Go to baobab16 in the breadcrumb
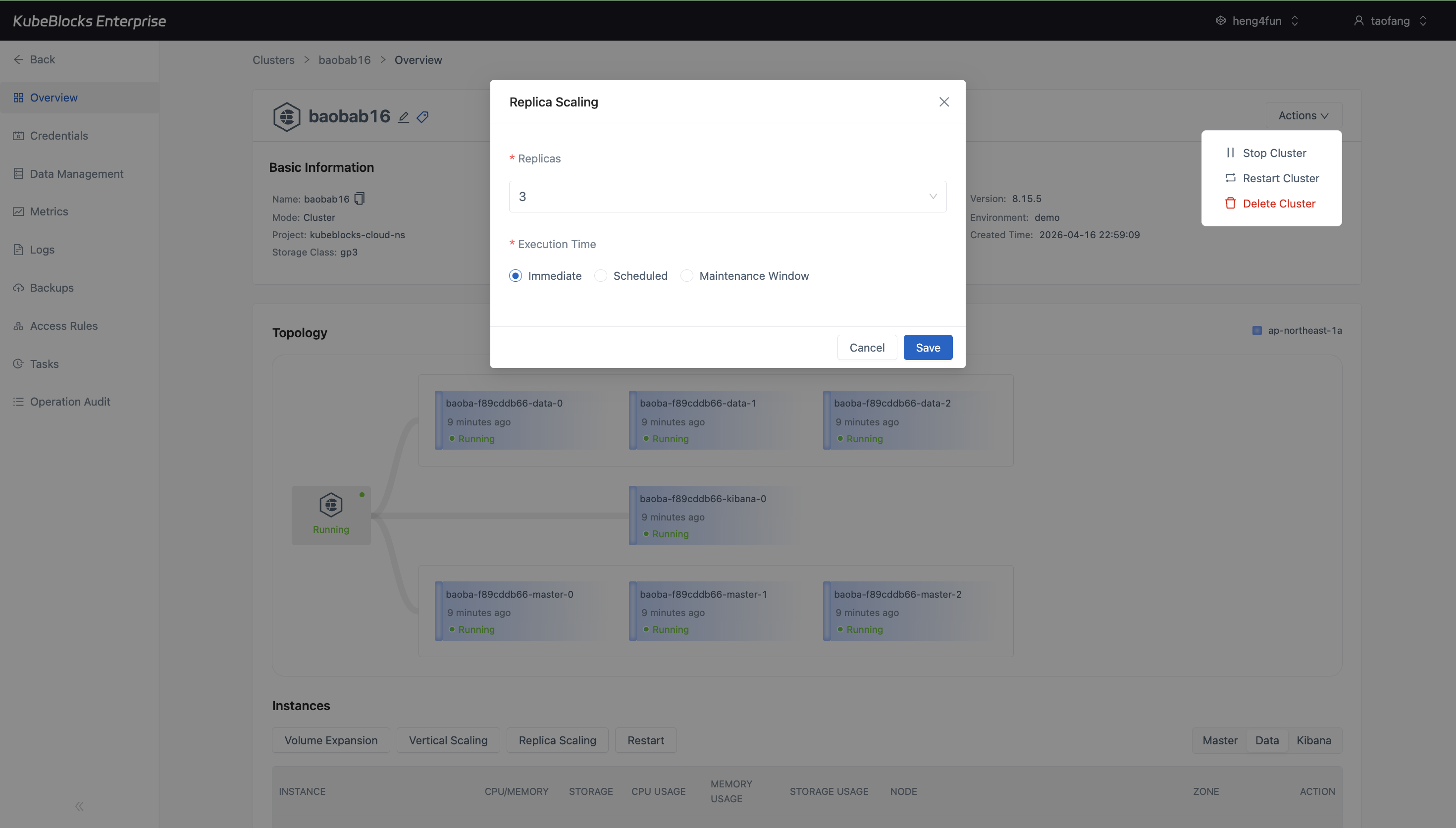Screen dimensions: 1456x828 click(x=345, y=60)
